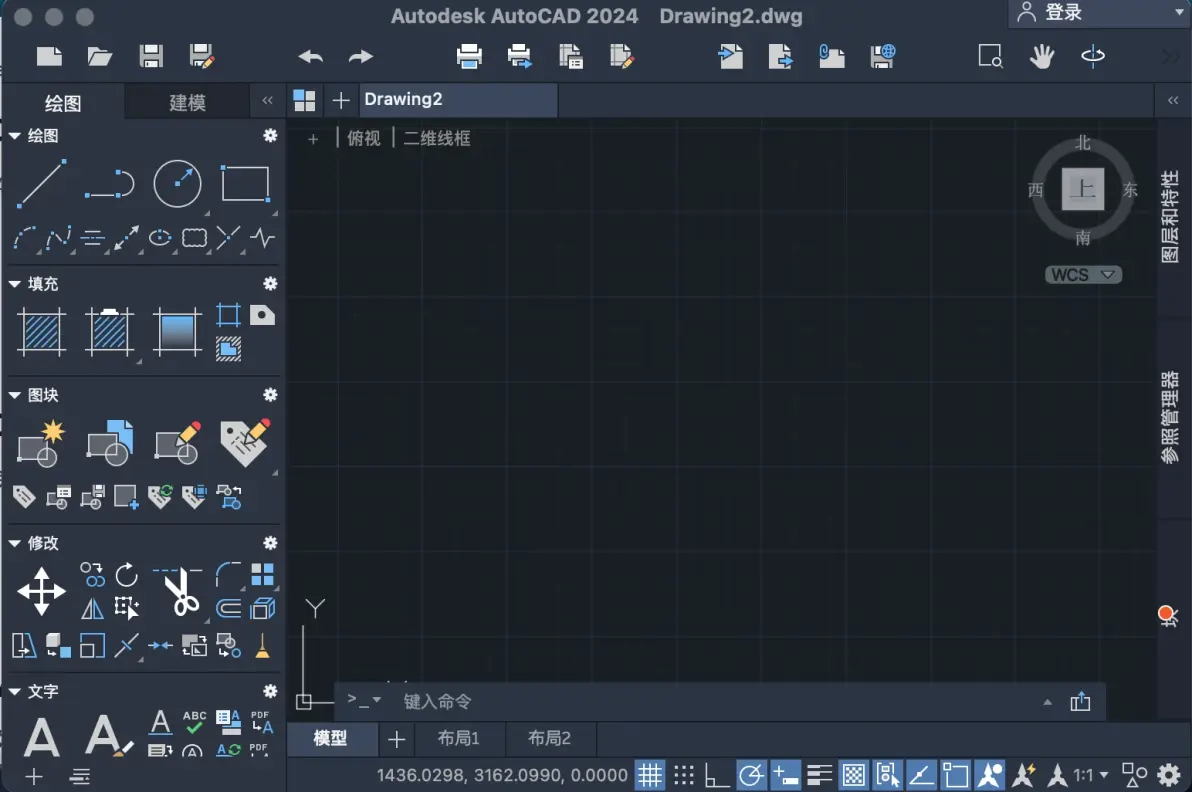Toggle object snap tracking in status bar
The height and width of the screenshot is (792, 1192).
coord(921,775)
